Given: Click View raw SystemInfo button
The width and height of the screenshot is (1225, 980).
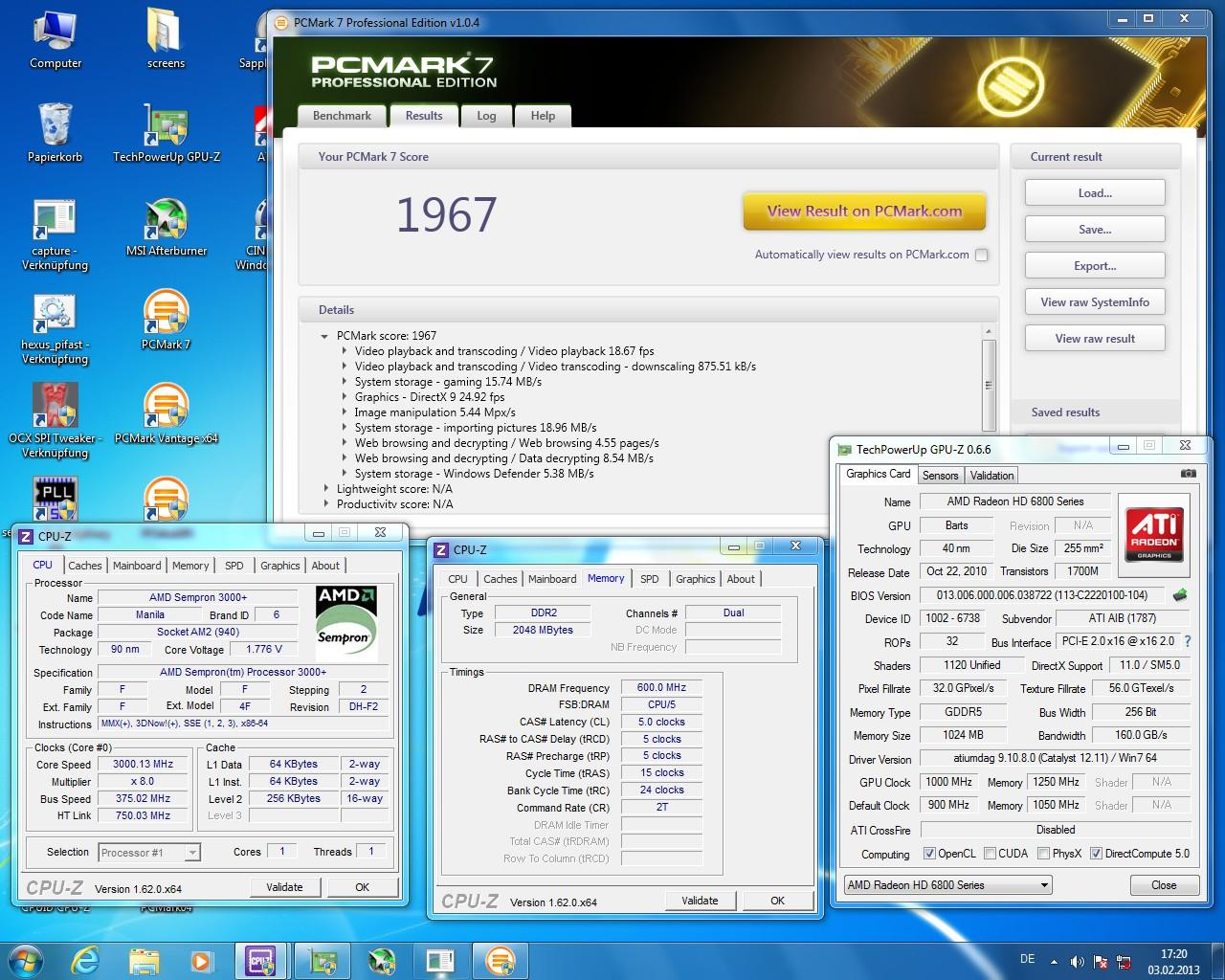Looking at the screenshot, I should tap(1095, 302).
